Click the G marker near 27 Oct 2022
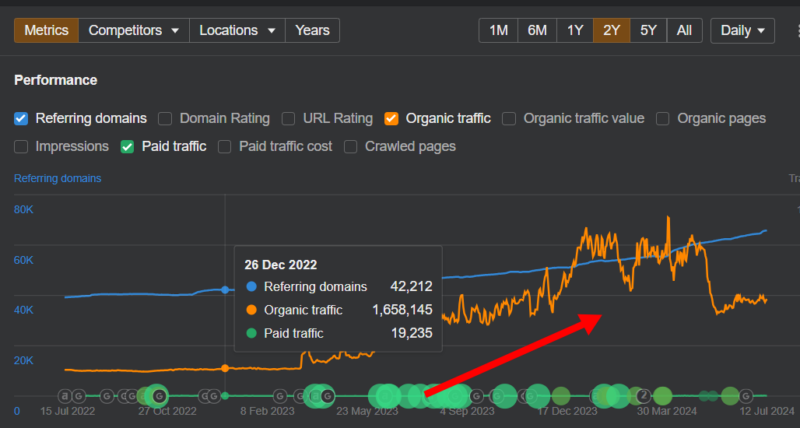Screen dimensions: 800x428 pyautogui.click(x=158, y=396)
